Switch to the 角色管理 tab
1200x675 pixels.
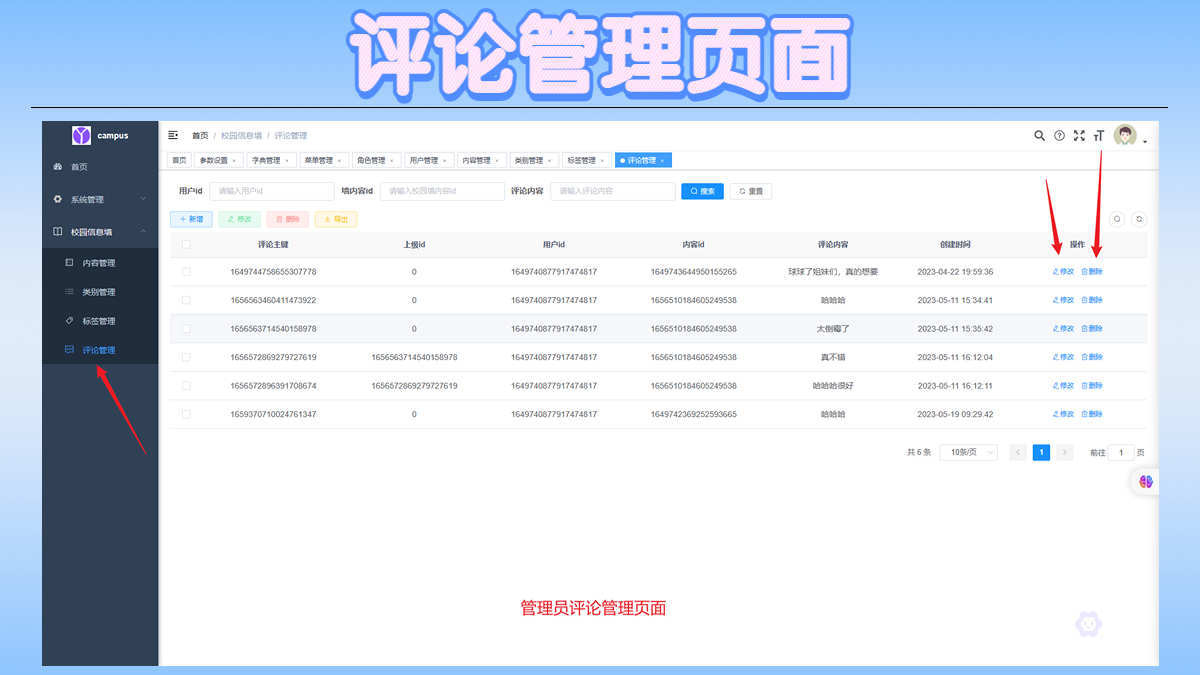click(x=375, y=160)
